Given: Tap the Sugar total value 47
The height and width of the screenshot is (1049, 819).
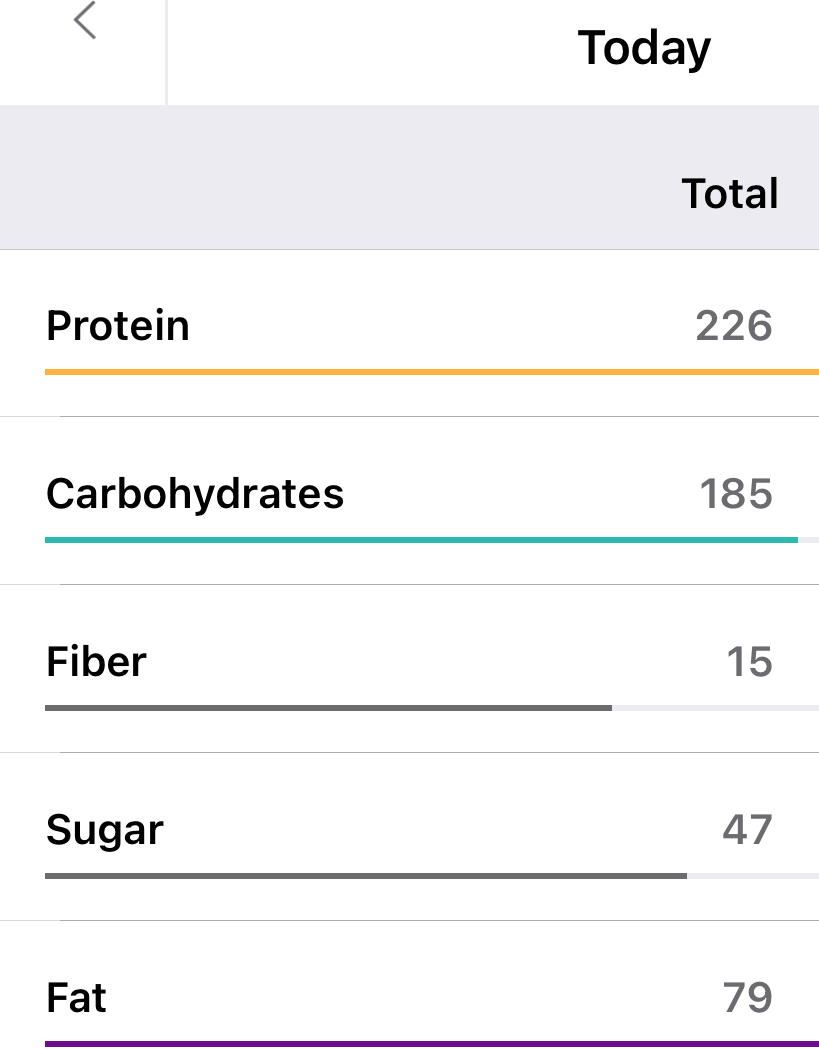Looking at the screenshot, I should (747, 830).
